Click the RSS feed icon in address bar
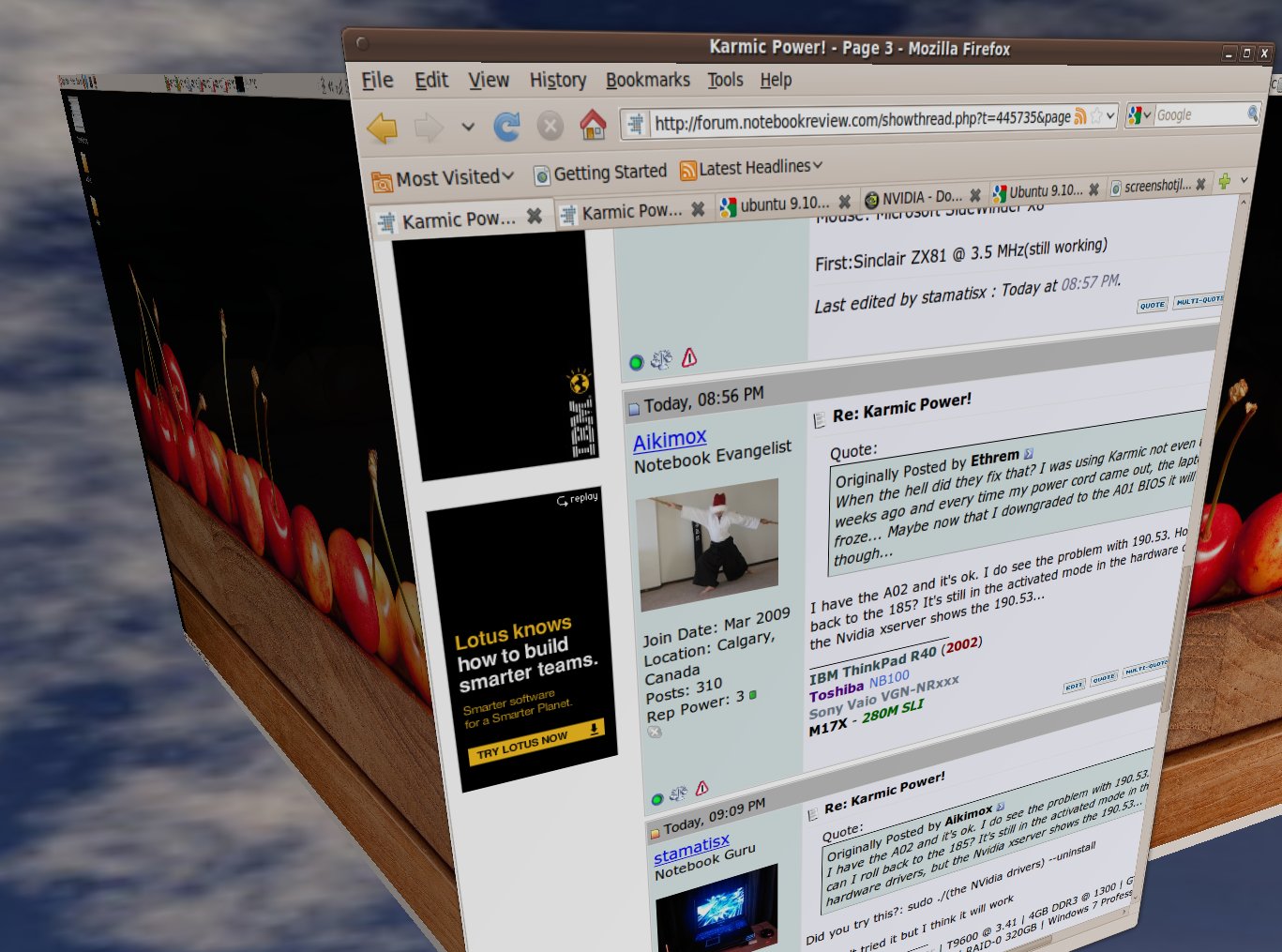Image resolution: width=1282 pixels, height=952 pixels. tap(1080, 116)
